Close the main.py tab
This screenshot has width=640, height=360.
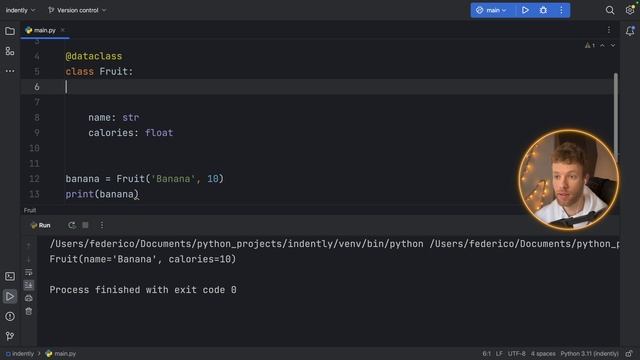[62, 30]
